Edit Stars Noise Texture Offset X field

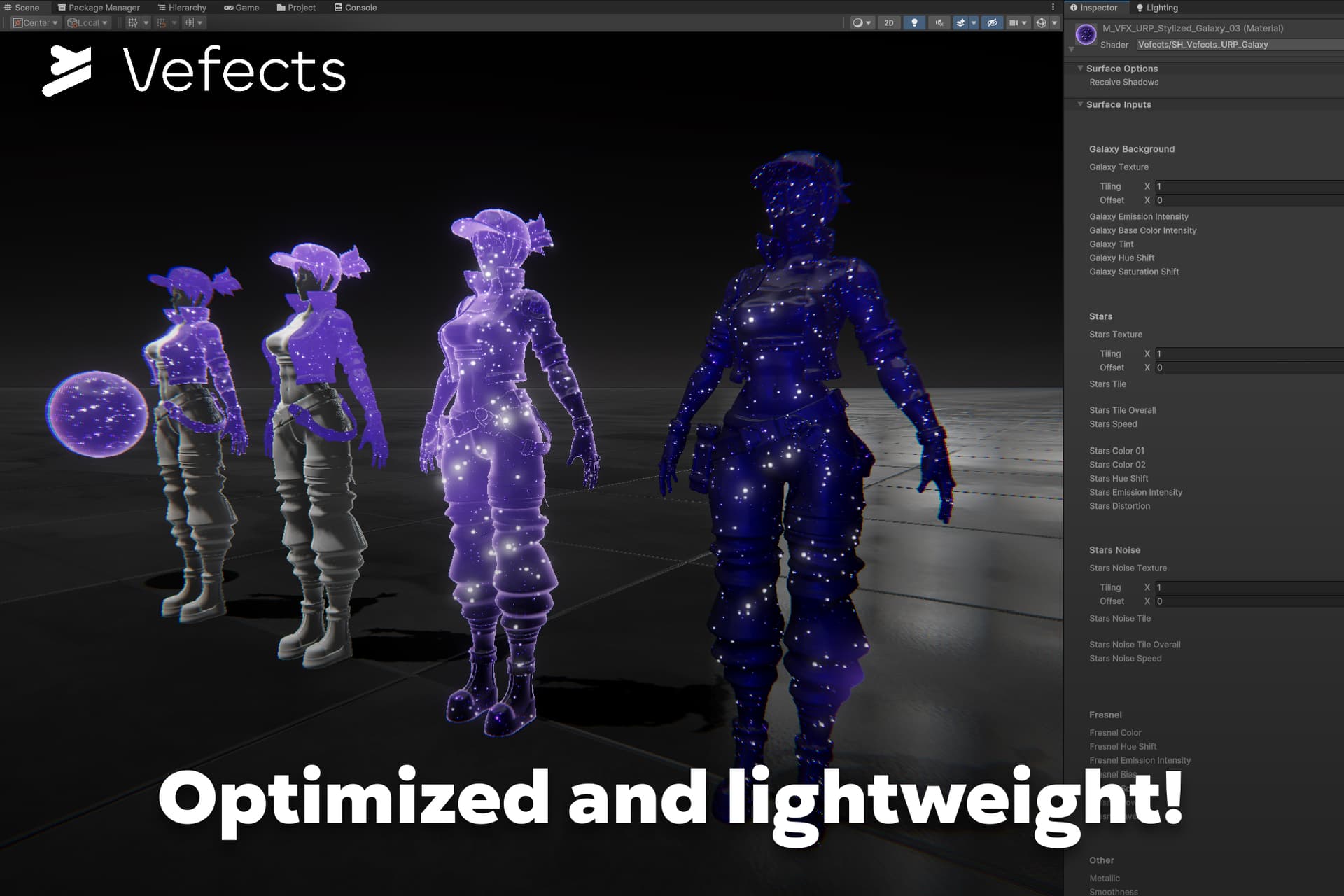coord(1249,601)
